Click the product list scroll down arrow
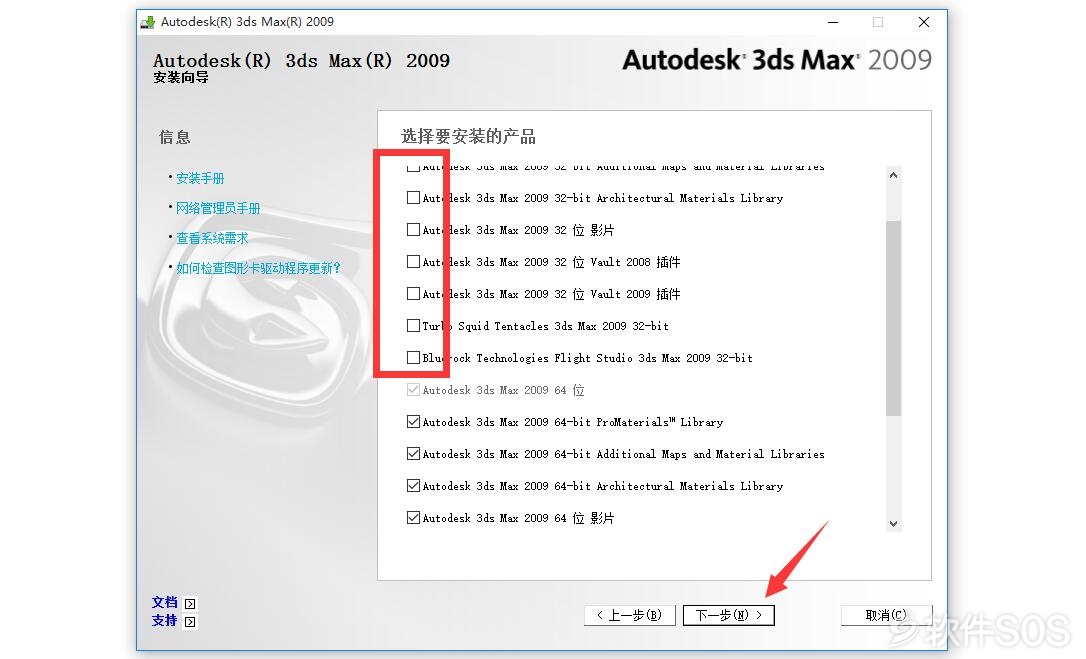The width and height of the screenshot is (1086, 659). pyautogui.click(x=893, y=524)
